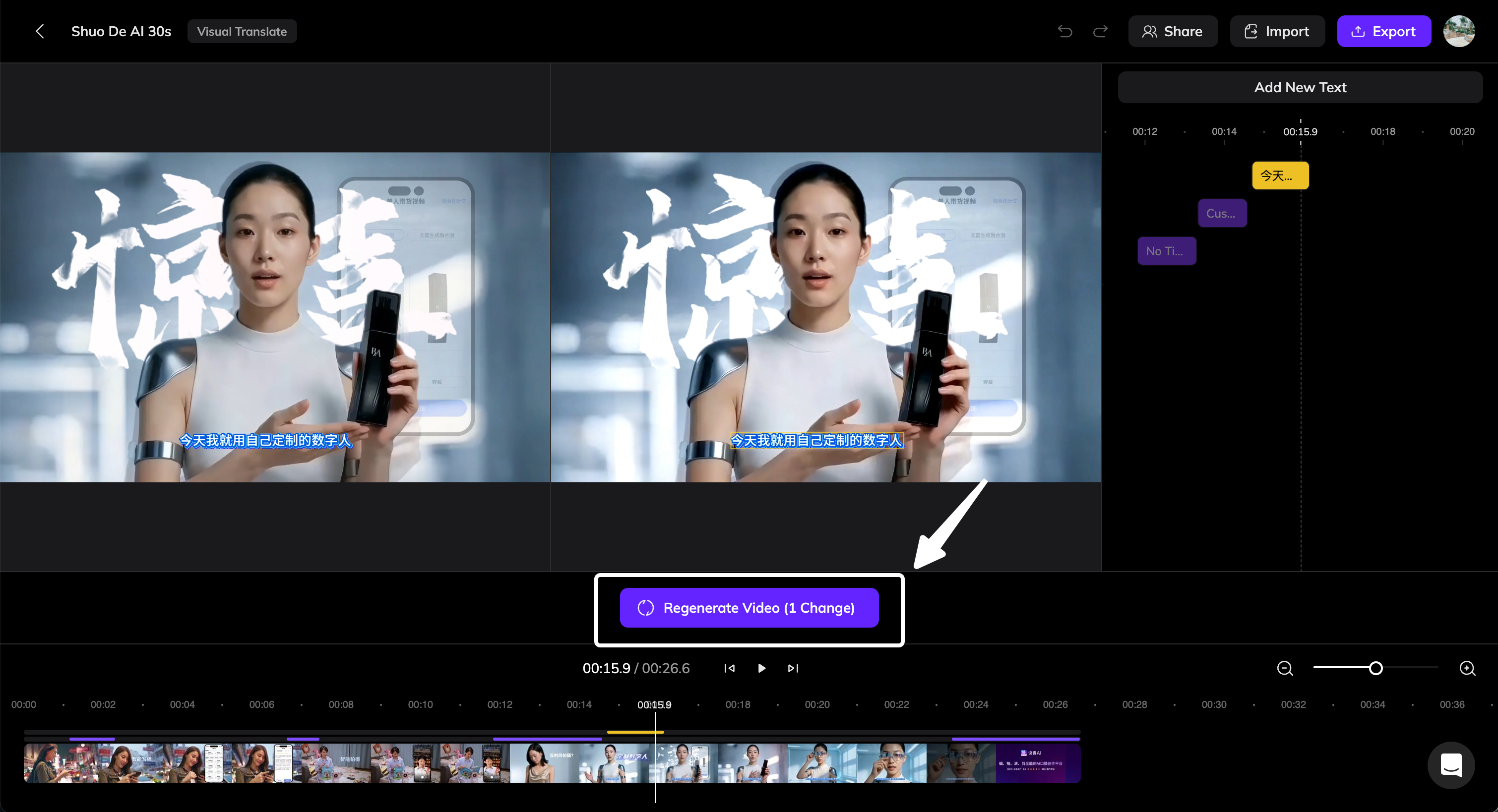Skip to the start of the video
1498x812 pixels.
coord(729,668)
